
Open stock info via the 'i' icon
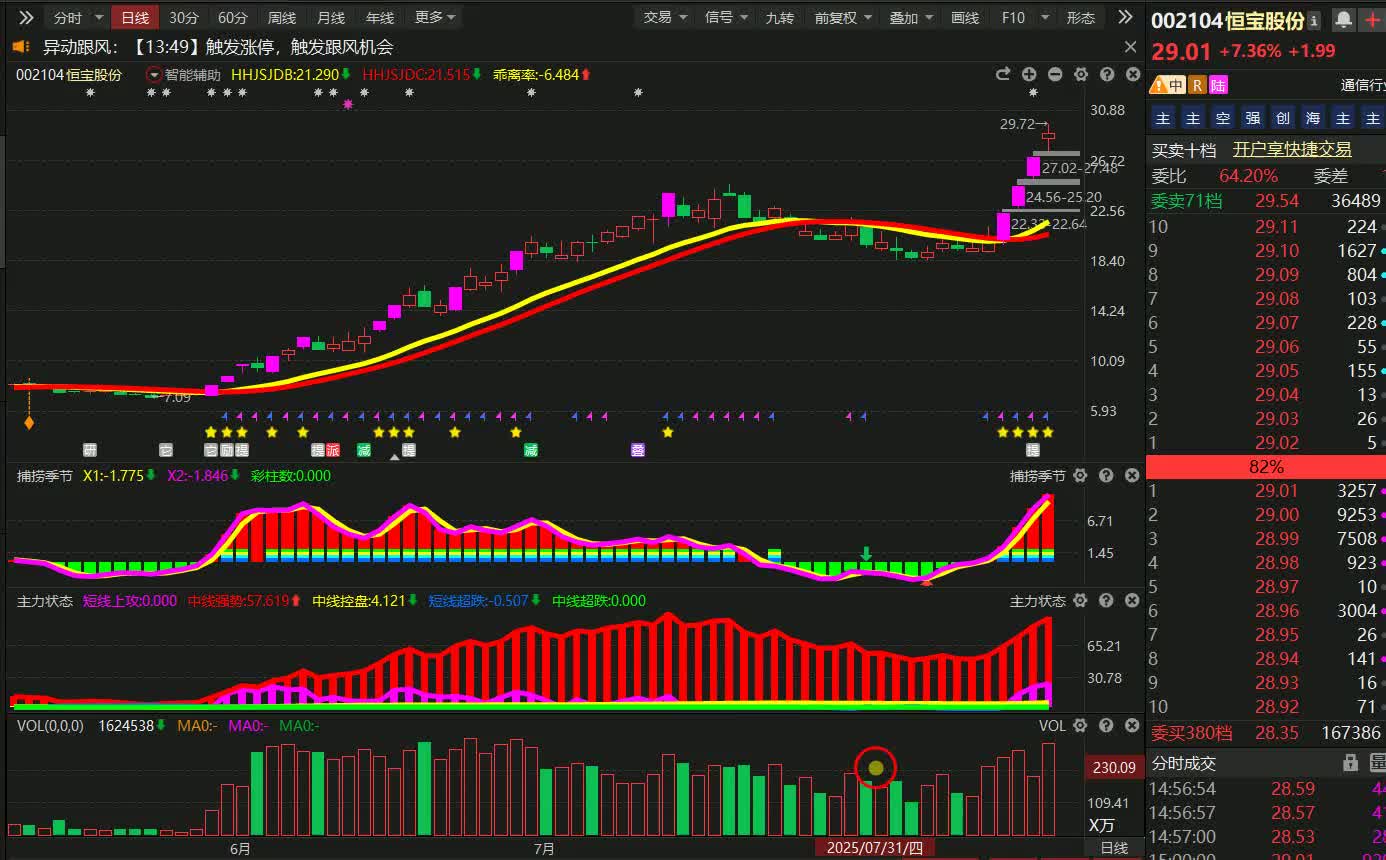tap(1314, 20)
